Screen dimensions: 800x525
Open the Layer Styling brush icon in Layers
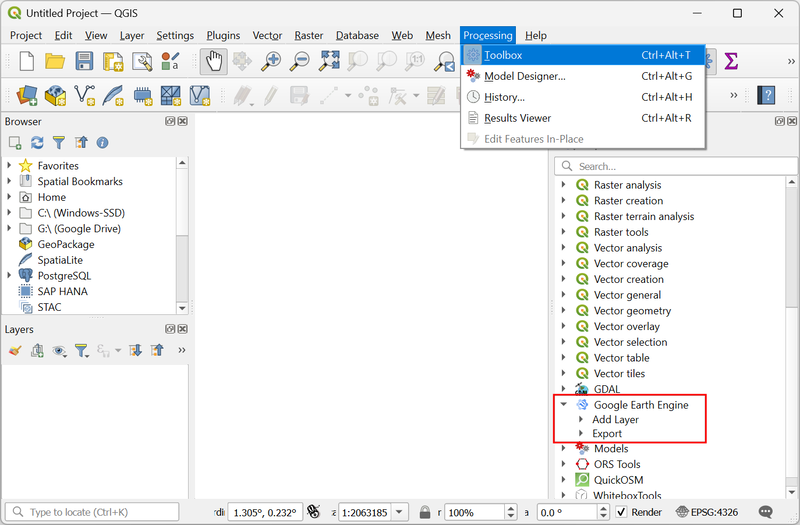(15, 351)
